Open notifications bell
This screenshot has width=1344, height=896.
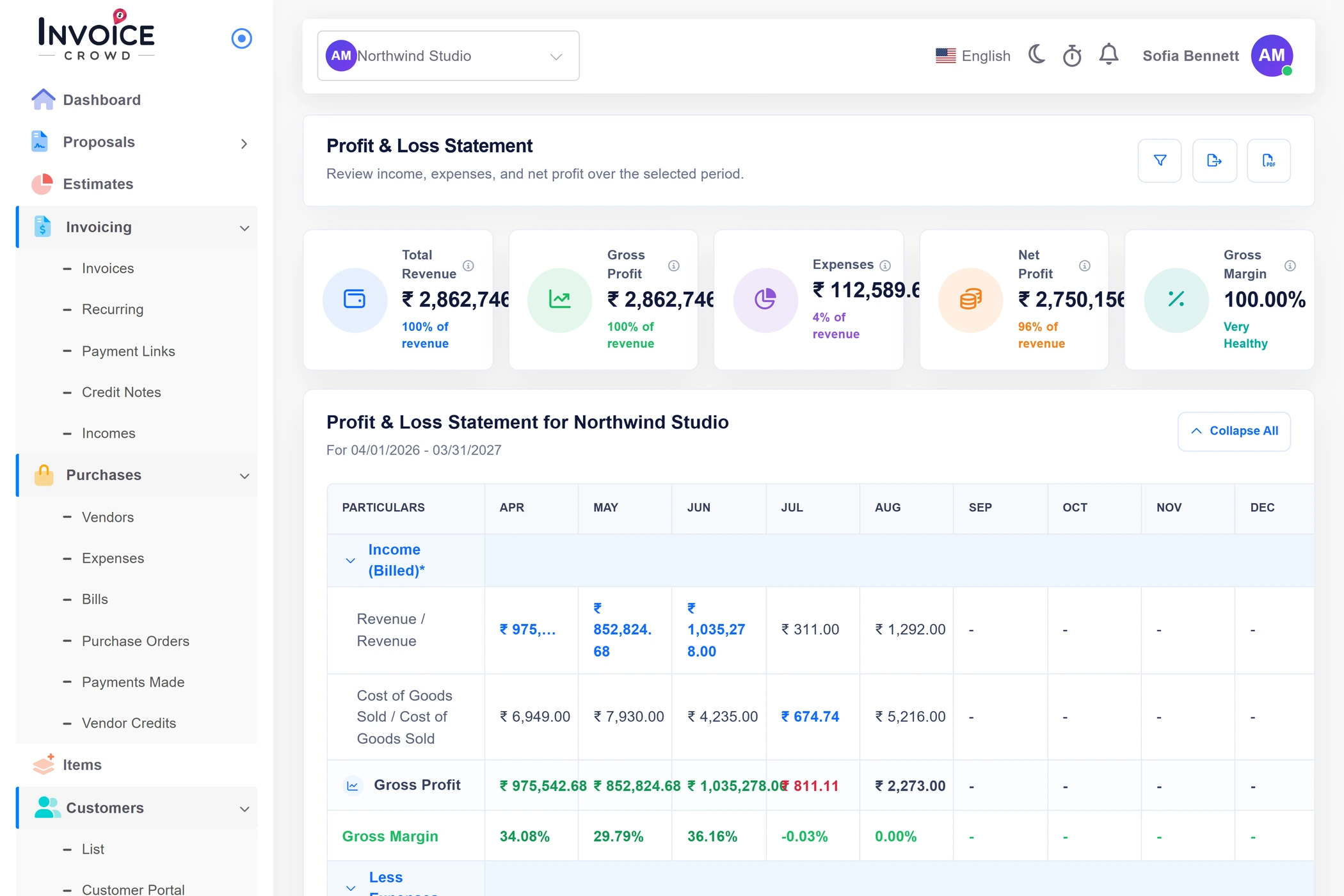point(1108,55)
